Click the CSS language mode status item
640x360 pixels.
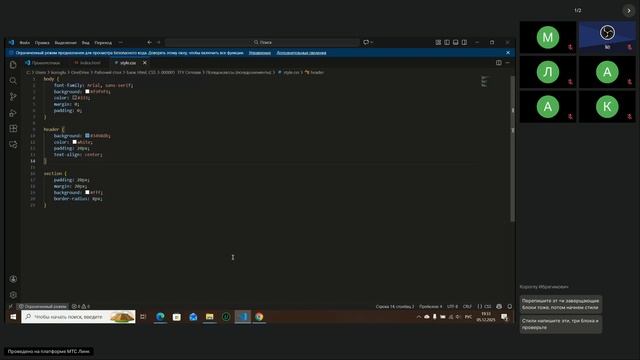484,306
